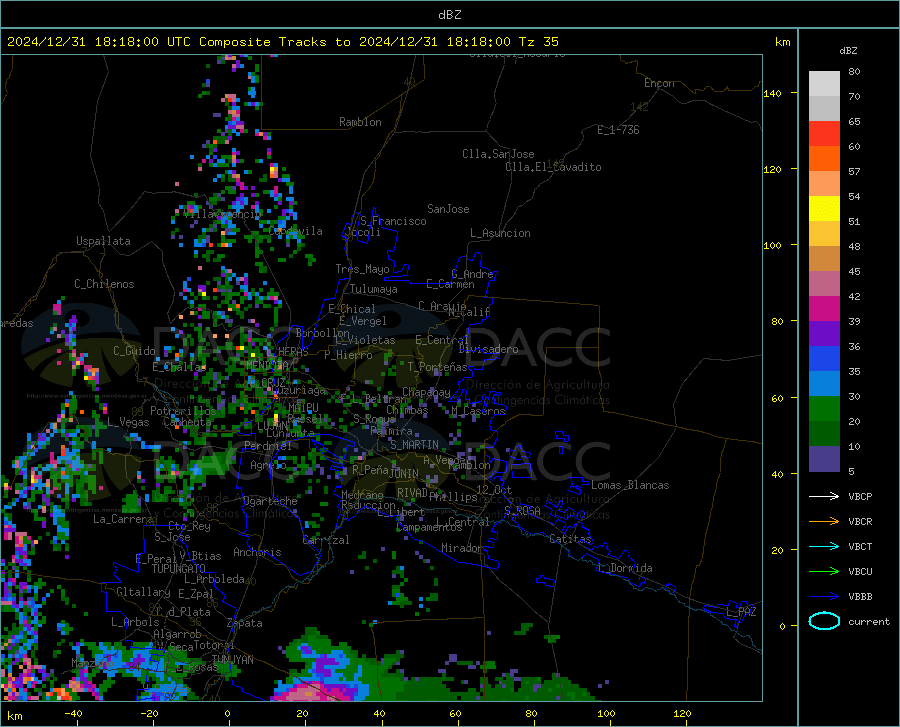
Task: Select the light gray 70-80 dBZ band
Action: coord(824,84)
